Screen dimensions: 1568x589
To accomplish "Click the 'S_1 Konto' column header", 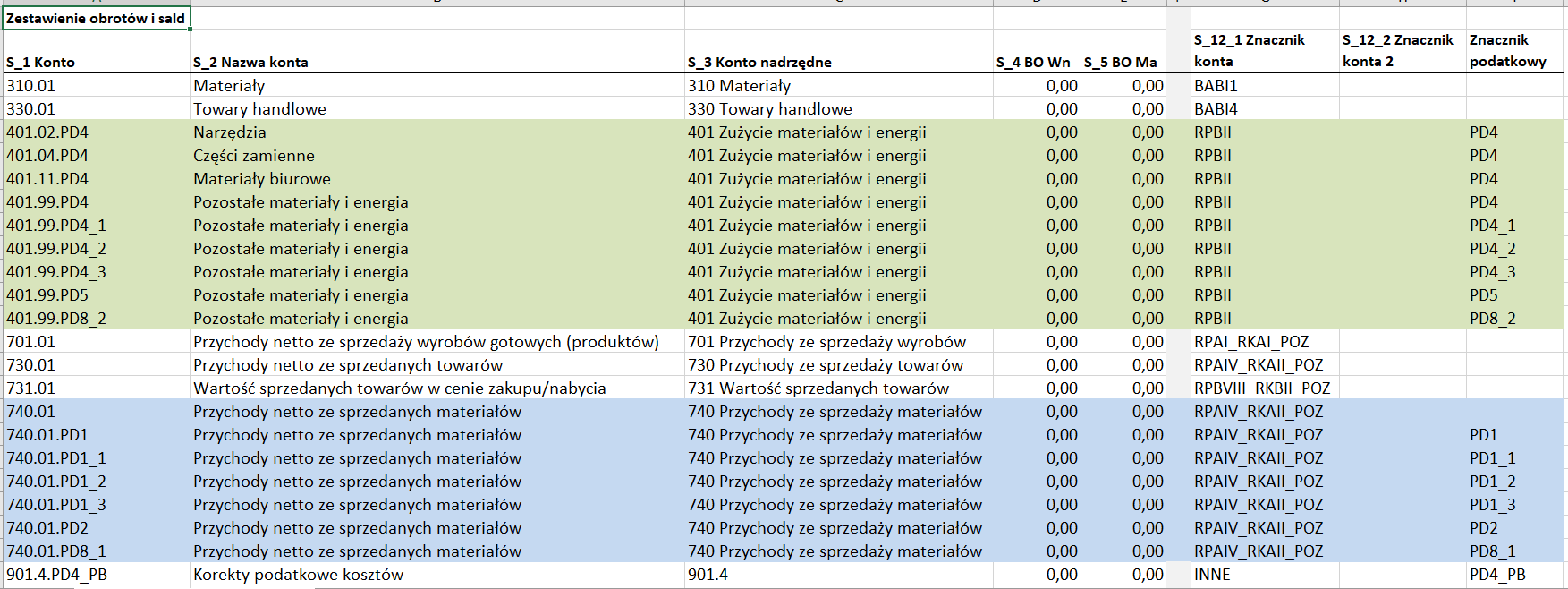I will 96,51.
